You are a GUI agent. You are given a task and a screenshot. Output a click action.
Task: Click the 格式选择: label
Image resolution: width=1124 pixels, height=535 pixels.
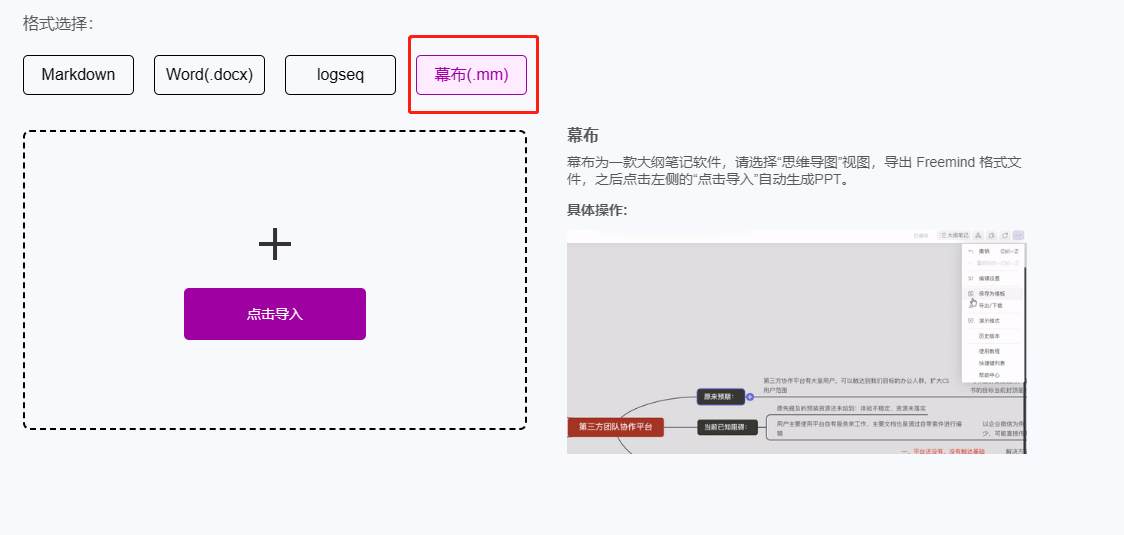[59, 24]
